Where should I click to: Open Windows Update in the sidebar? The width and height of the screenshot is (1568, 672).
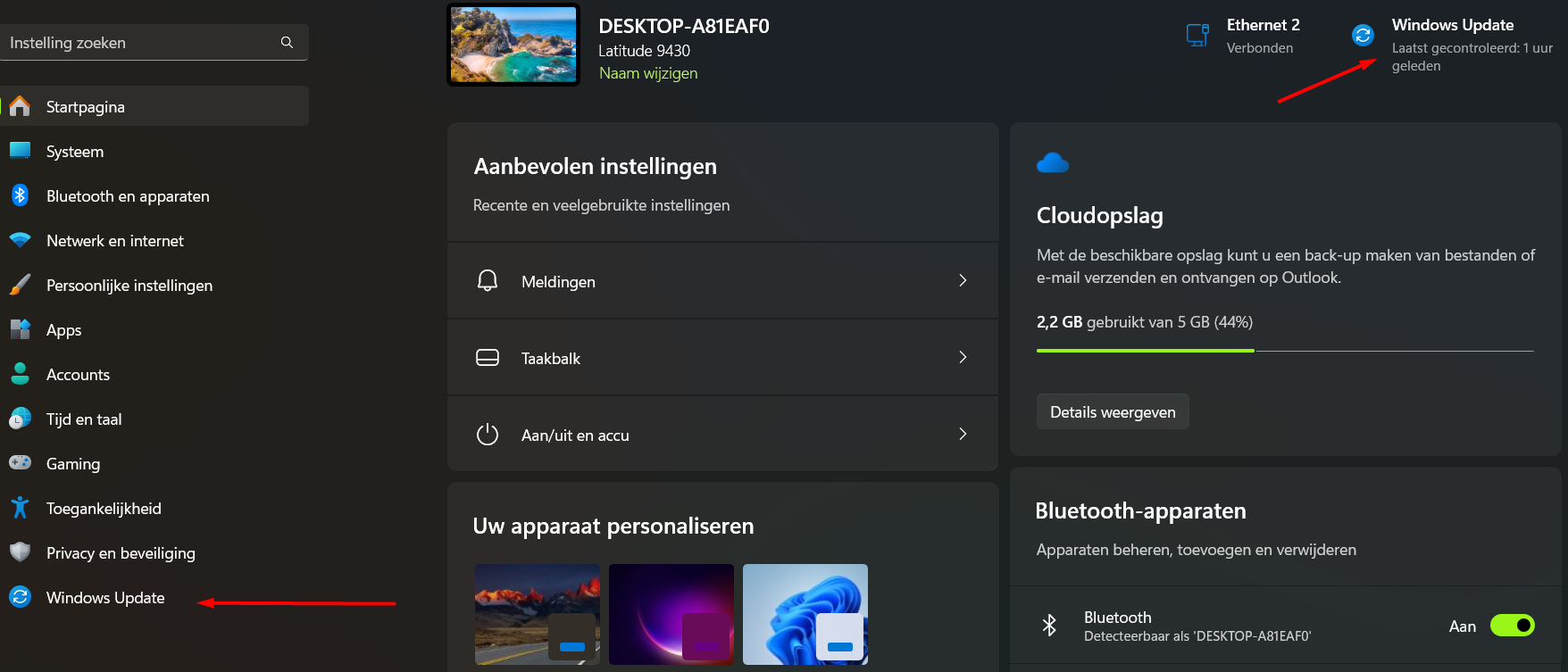(x=154, y=597)
